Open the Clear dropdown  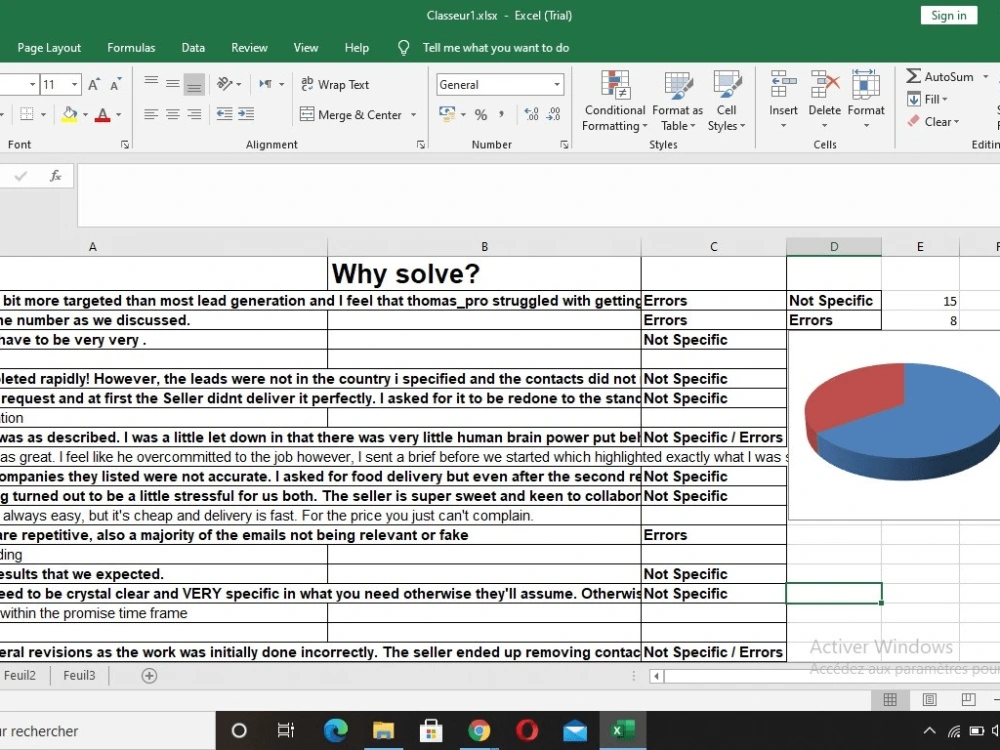[933, 121]
